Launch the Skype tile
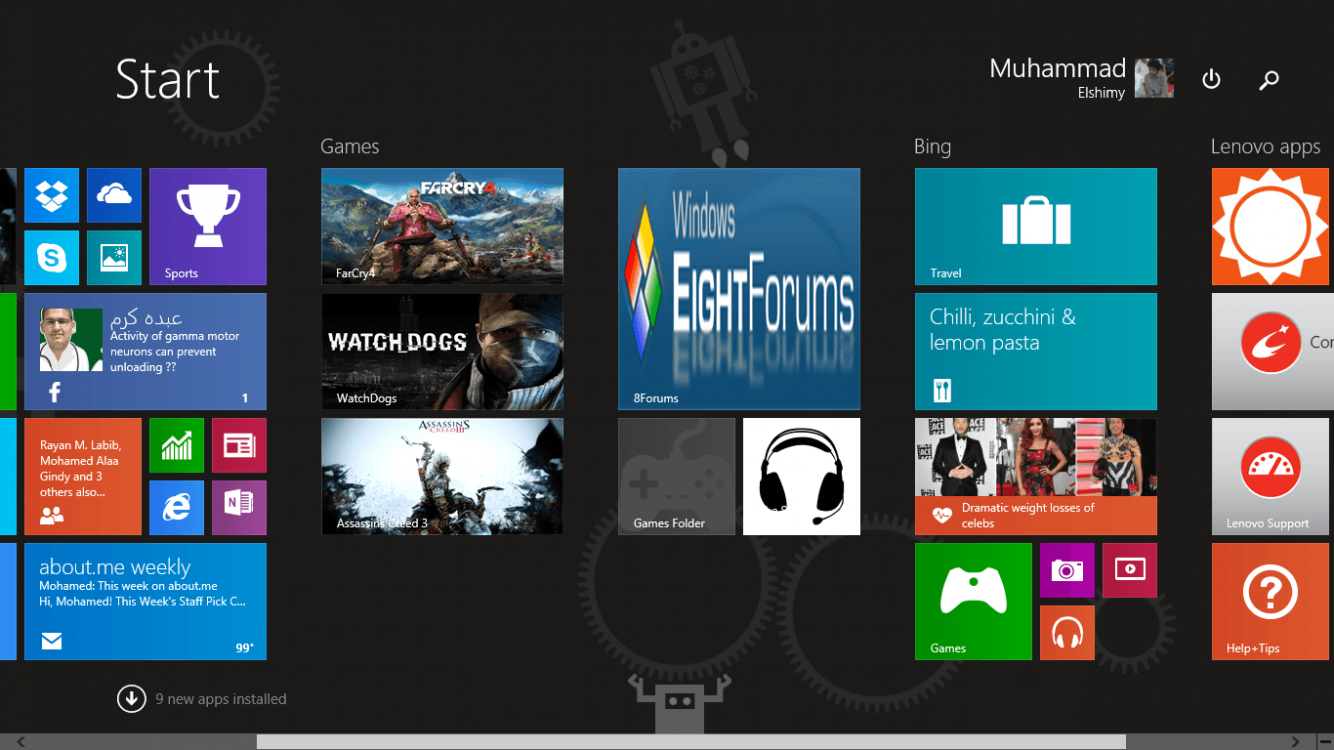Image resolution: width=1334 pixels, height=750 pixels. pyautogui.click(x=52, y=258)
